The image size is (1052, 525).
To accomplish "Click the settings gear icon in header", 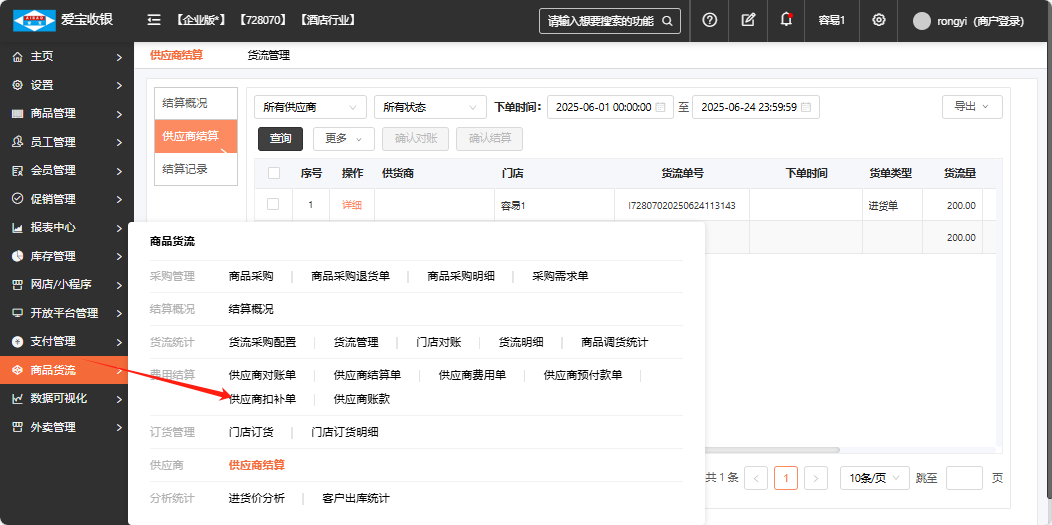I will pyautogui.click(x=879, y=20).
